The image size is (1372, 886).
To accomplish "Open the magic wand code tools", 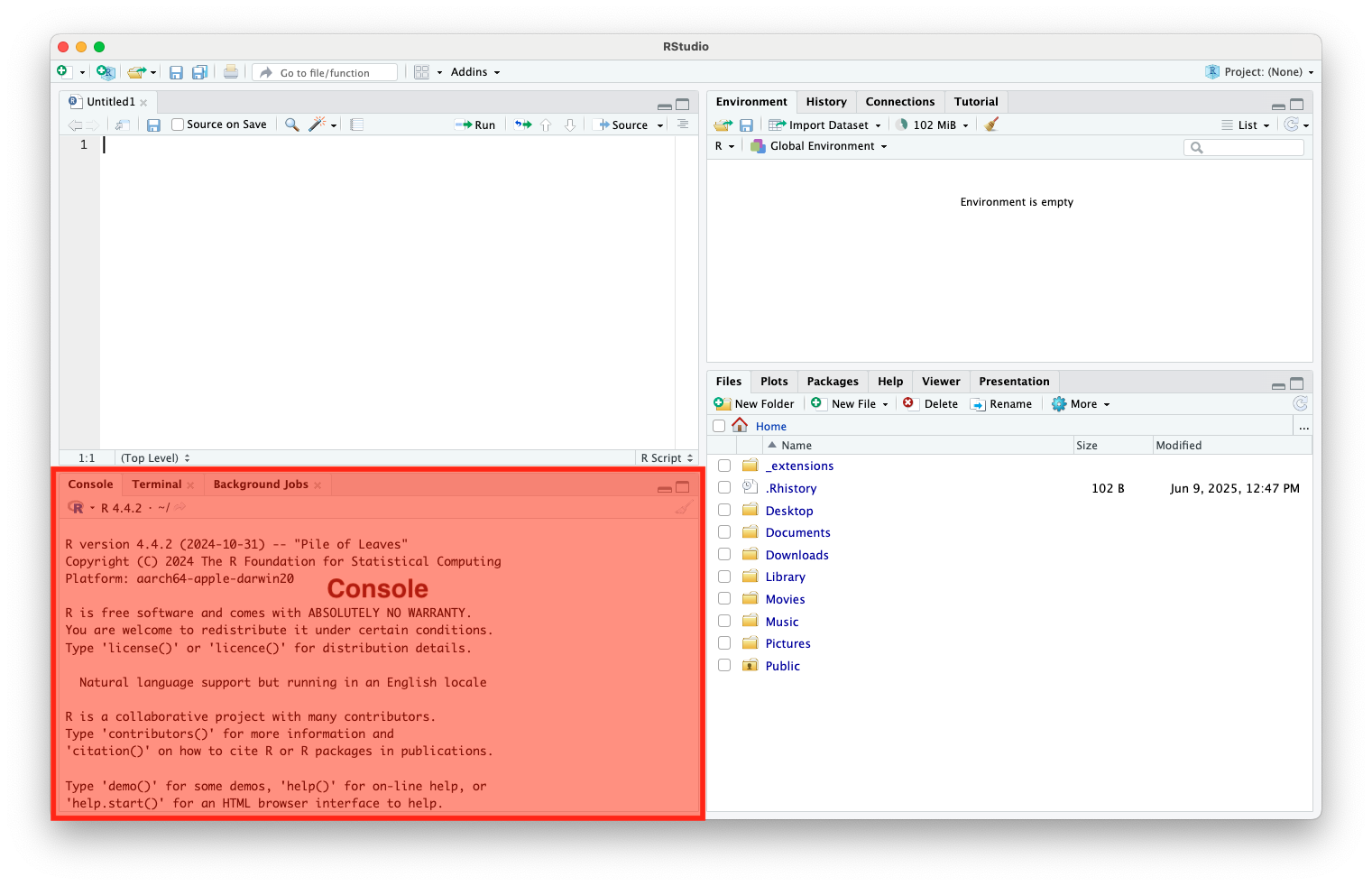I will click(318, 125).
